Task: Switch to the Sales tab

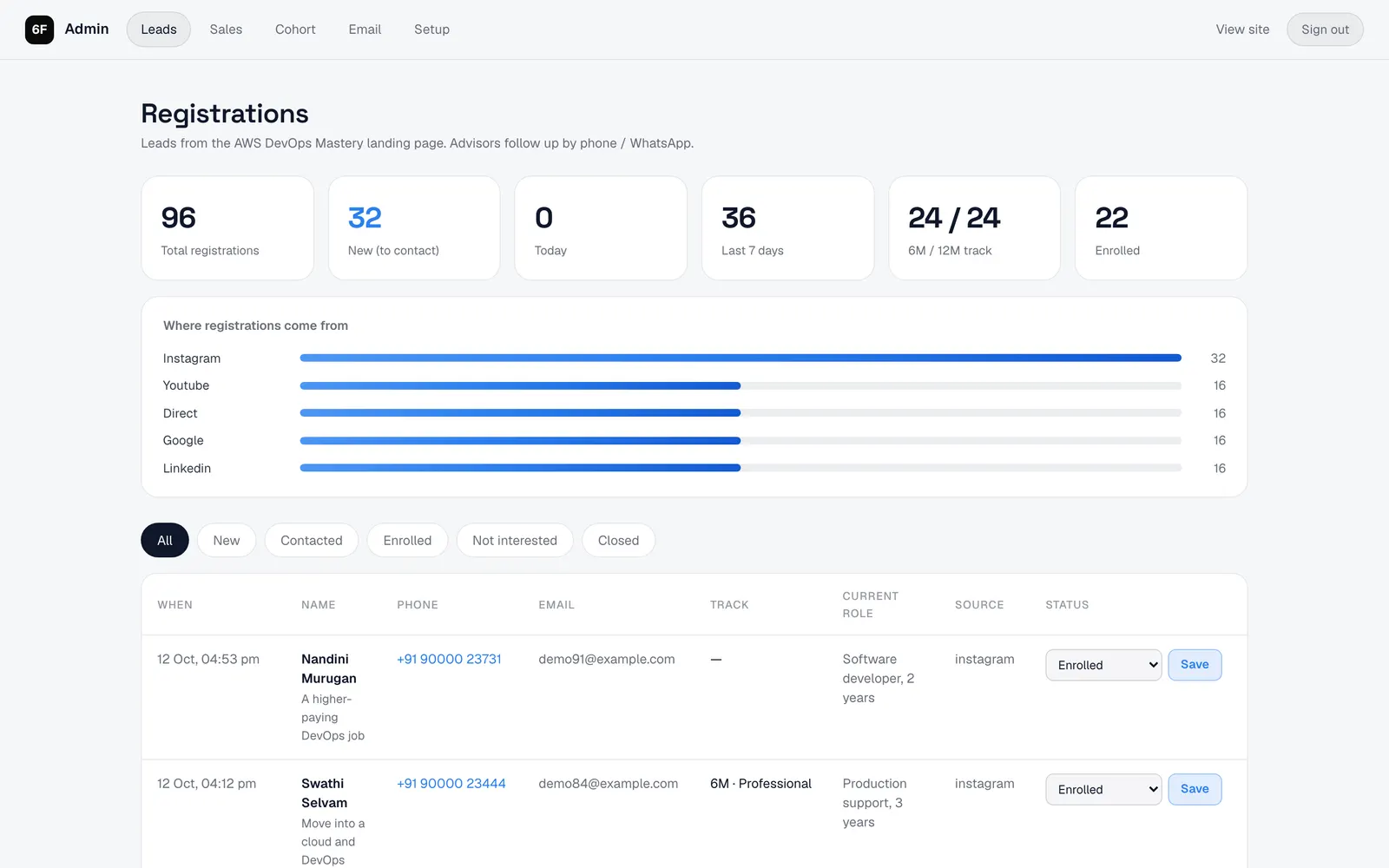Action: click(226, 30)
